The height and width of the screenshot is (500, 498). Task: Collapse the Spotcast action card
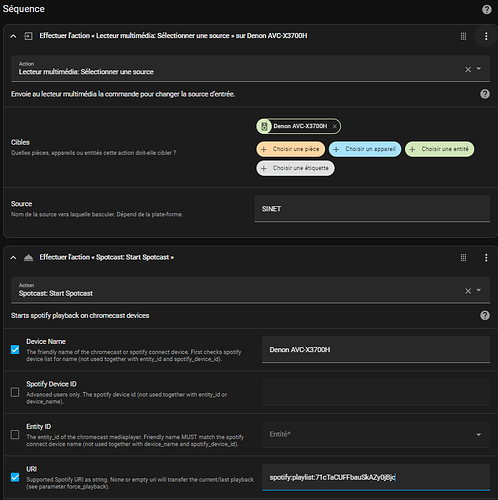(x=13, y=257)
